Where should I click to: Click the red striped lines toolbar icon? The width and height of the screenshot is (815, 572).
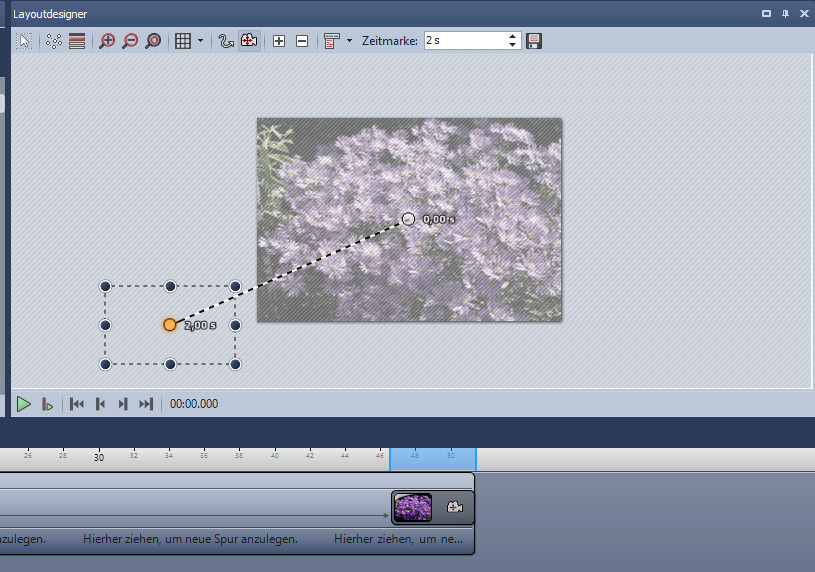point(77,41)
